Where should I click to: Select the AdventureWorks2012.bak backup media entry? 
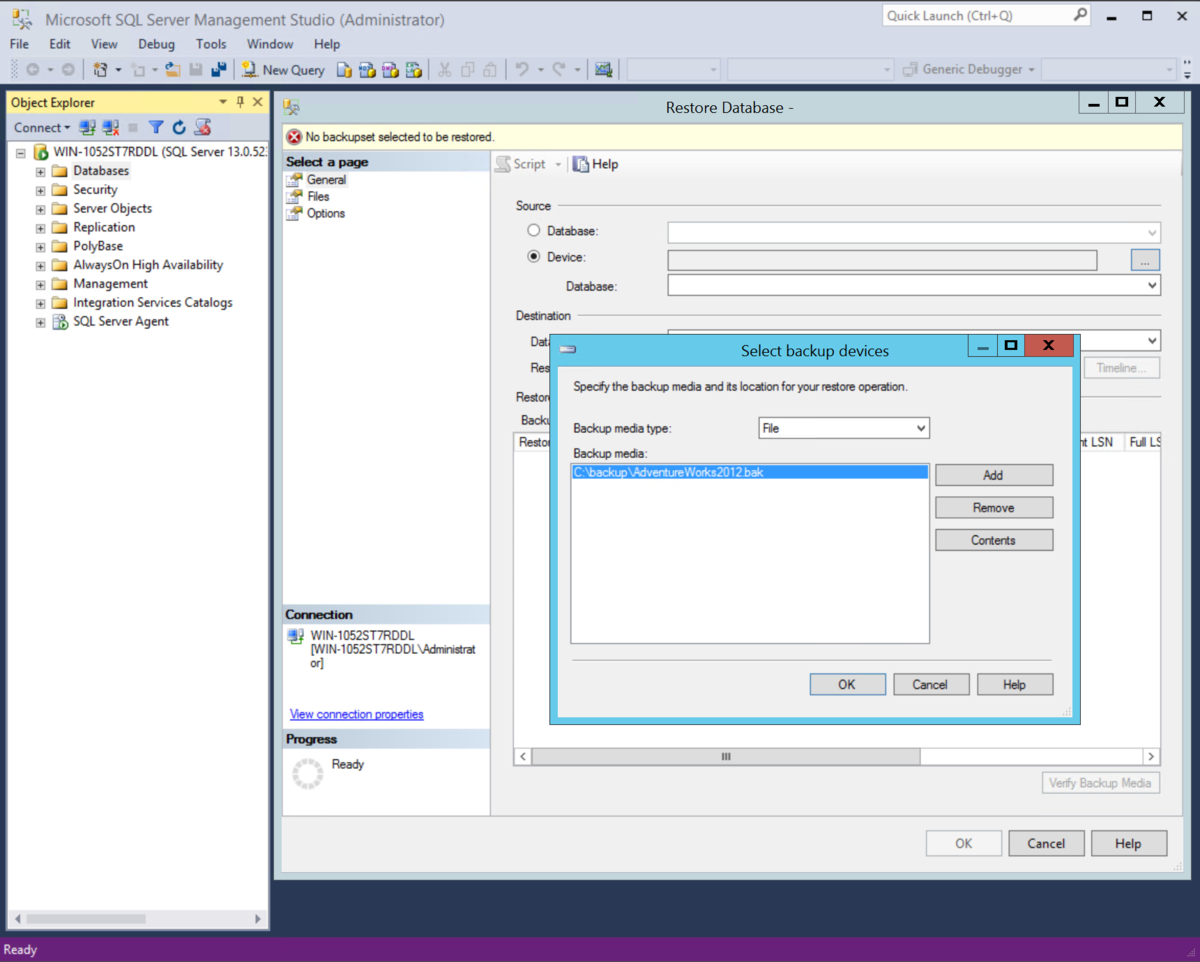(750, 472)
